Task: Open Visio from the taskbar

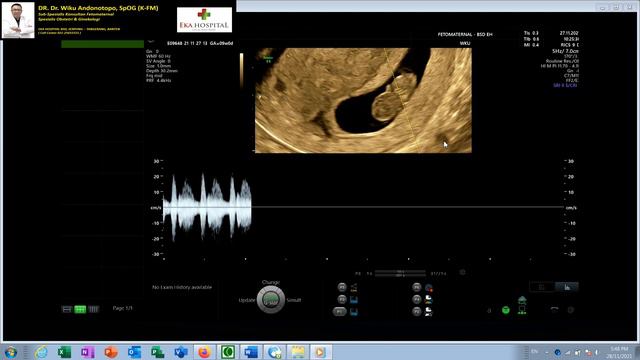Action: (x=181, y=352)
